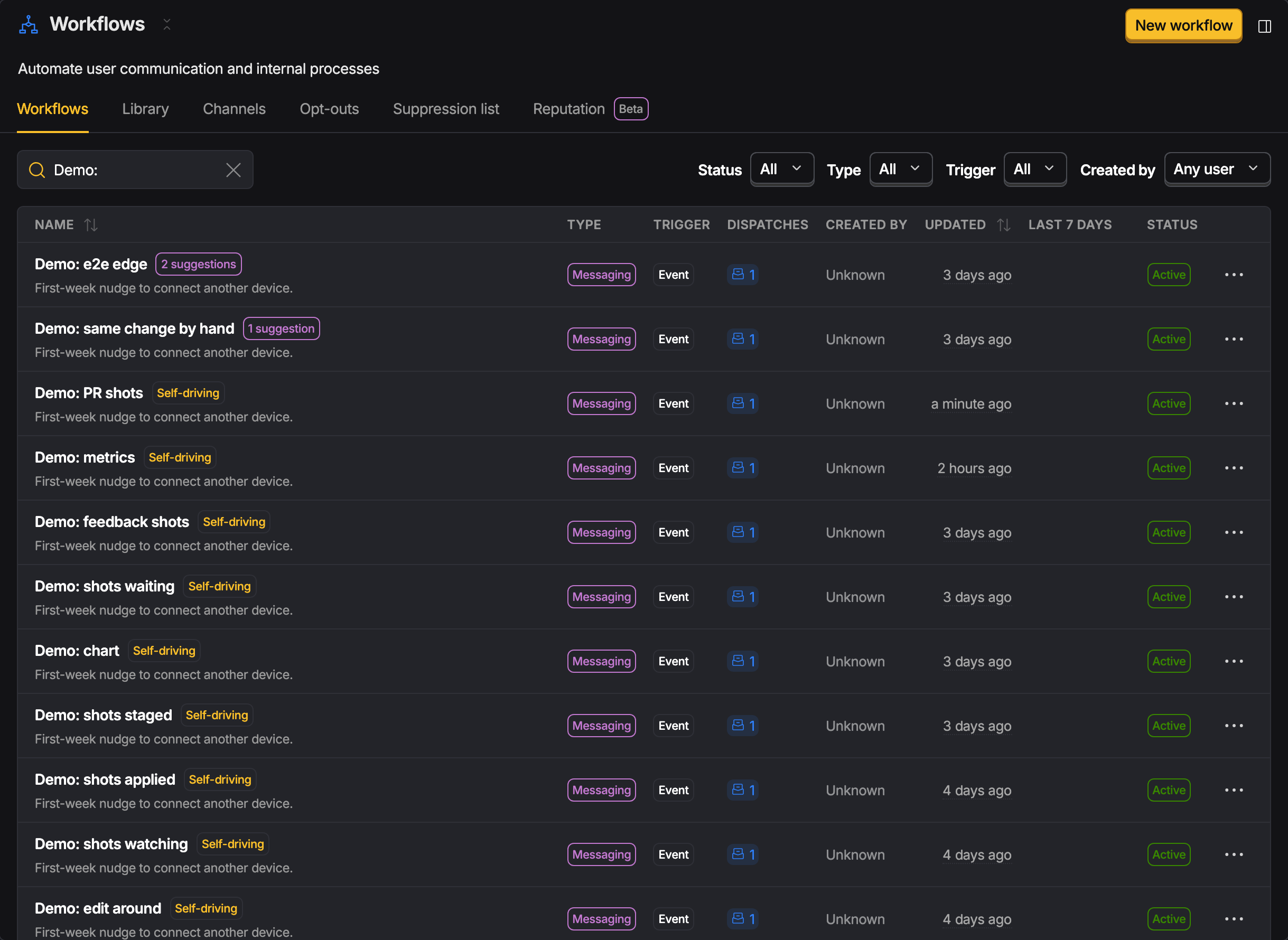Click dispatches inbox icon for Demo: metrics

(x=738, y=467)
